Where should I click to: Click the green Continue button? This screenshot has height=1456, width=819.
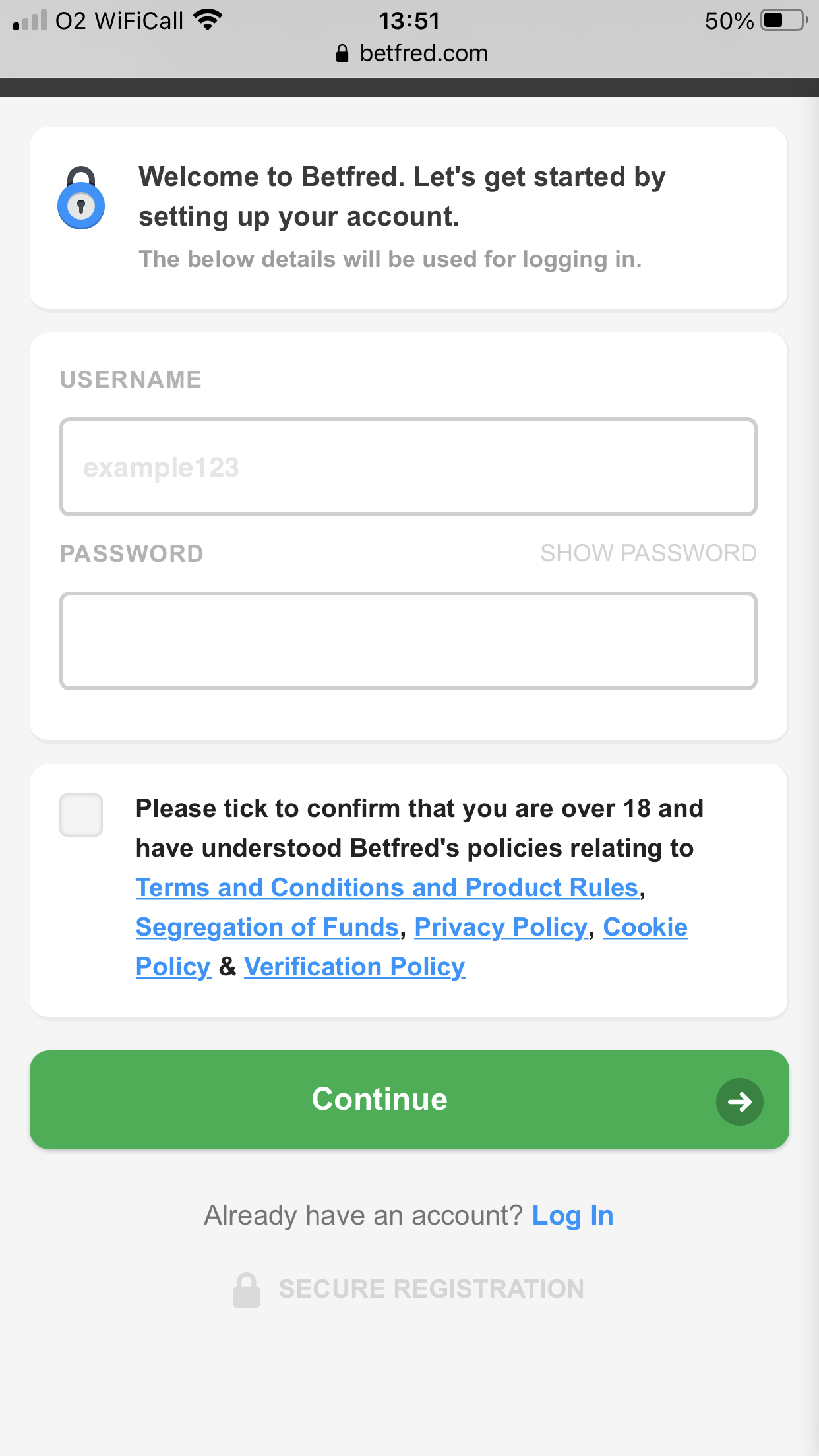[x=409, y=1100]
